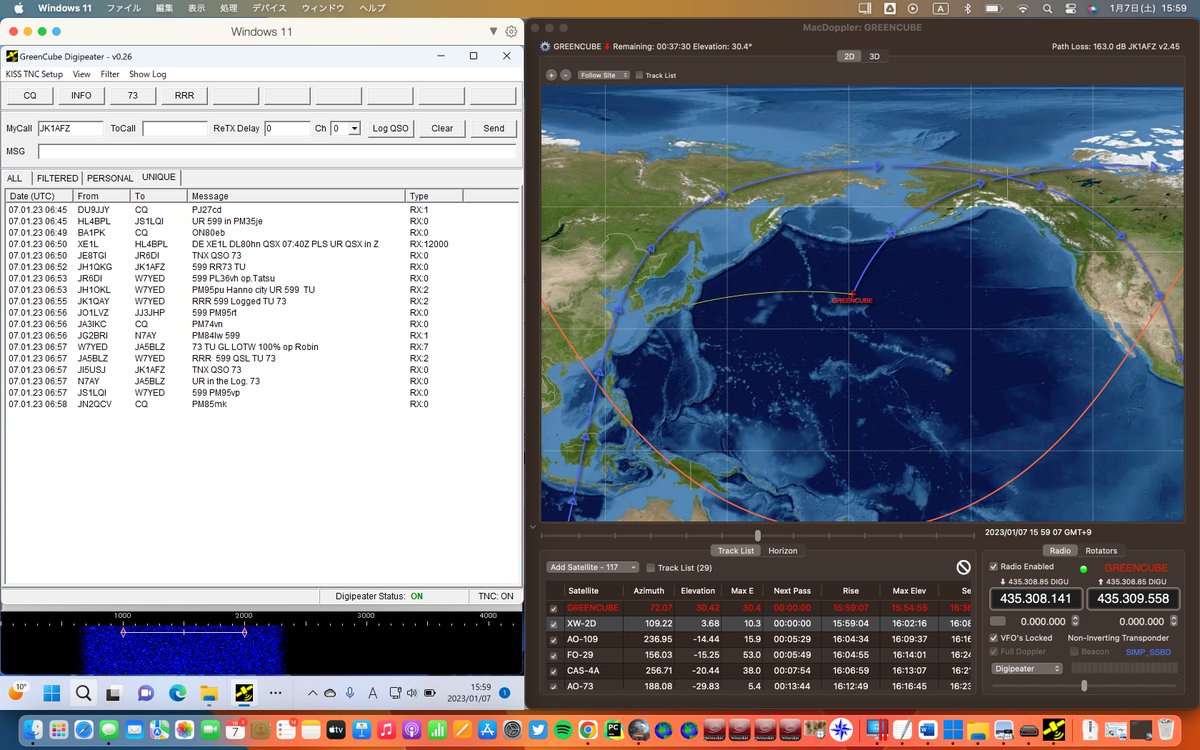Uncheck the XW-2D satellite row checkbox
Viewport: 1200px width, 750px height.
[553, 624]
